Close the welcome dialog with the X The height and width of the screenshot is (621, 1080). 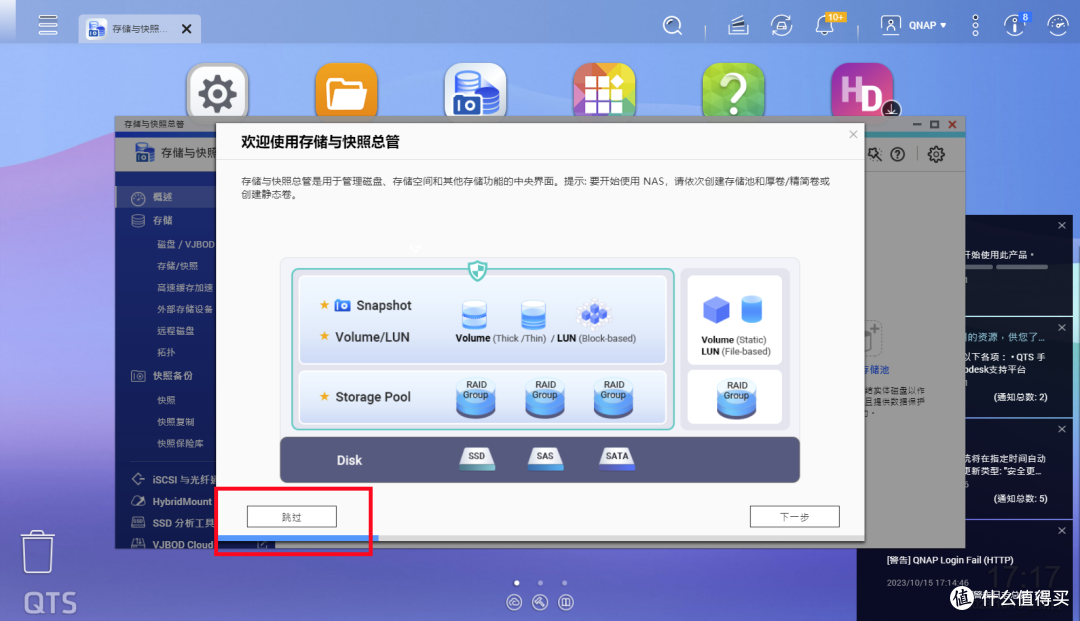point(853,134)
